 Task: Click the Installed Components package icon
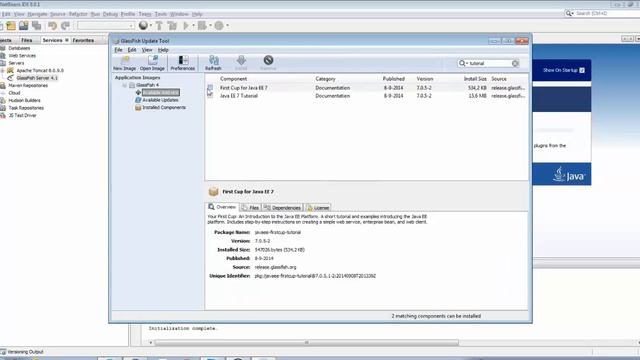tap(138, 108)
